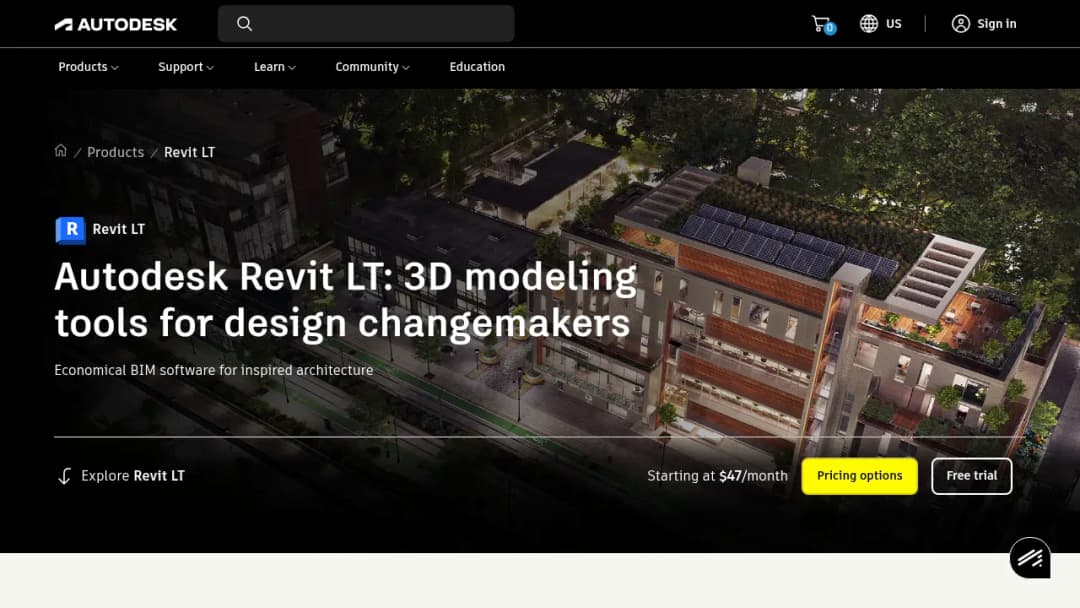Screen dimensions: 1080x608
Task: Expand the Community menu
Action: click(373, 67)
